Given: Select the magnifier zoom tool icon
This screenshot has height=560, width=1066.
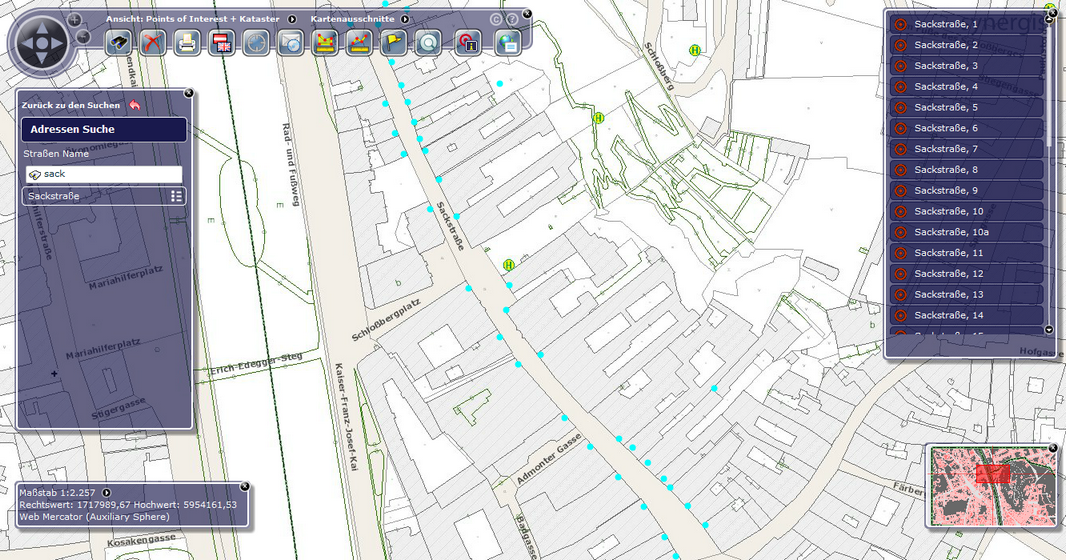Looking at the screenshot, I should coord(428,42).
